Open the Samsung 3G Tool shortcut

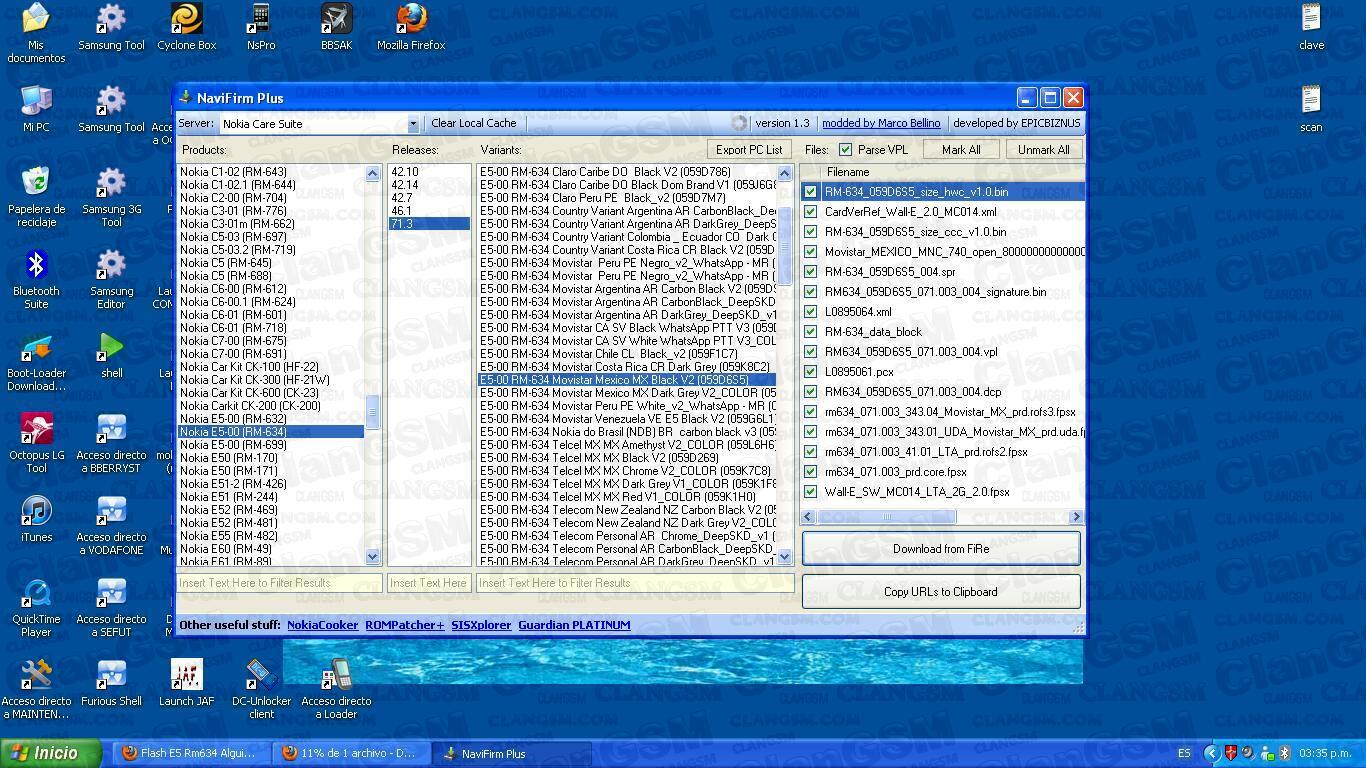(111, 197)
